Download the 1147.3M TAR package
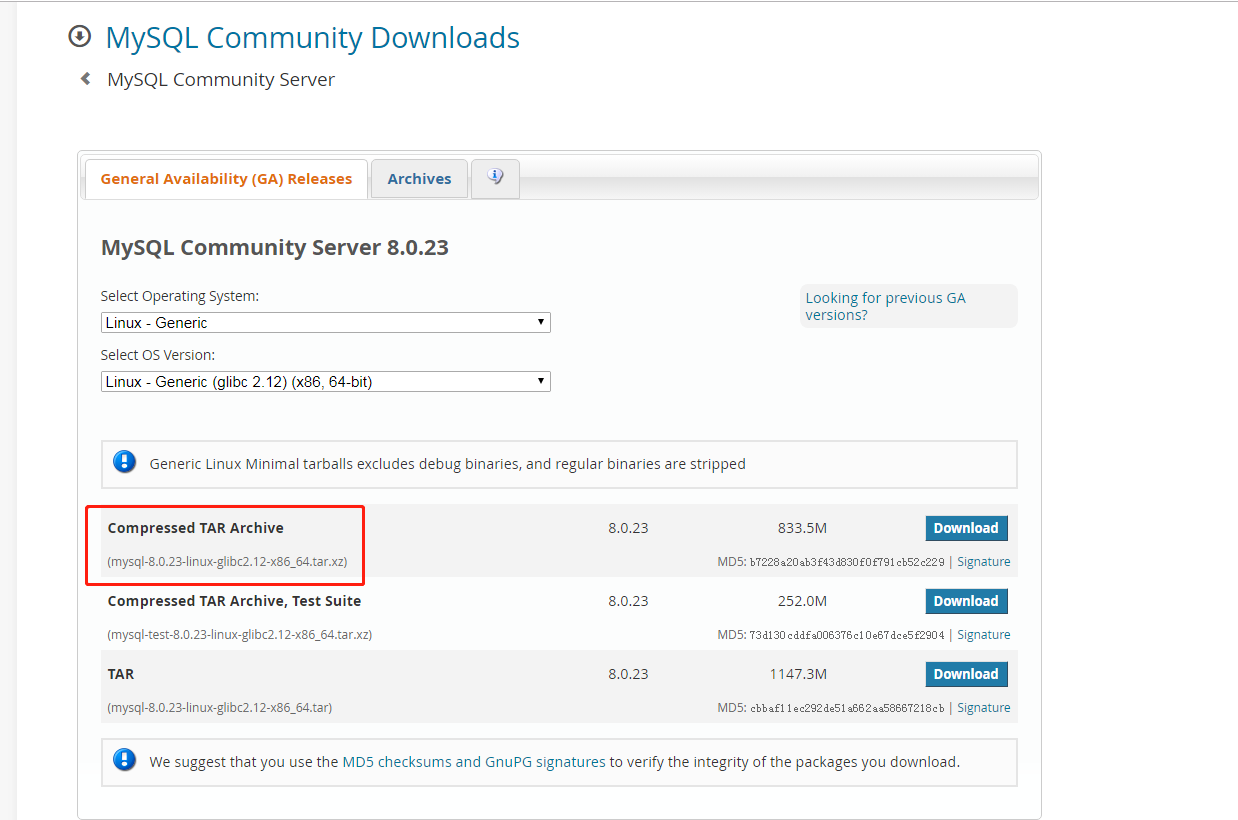The image size is (1238, 820). [x=966, y=674]
